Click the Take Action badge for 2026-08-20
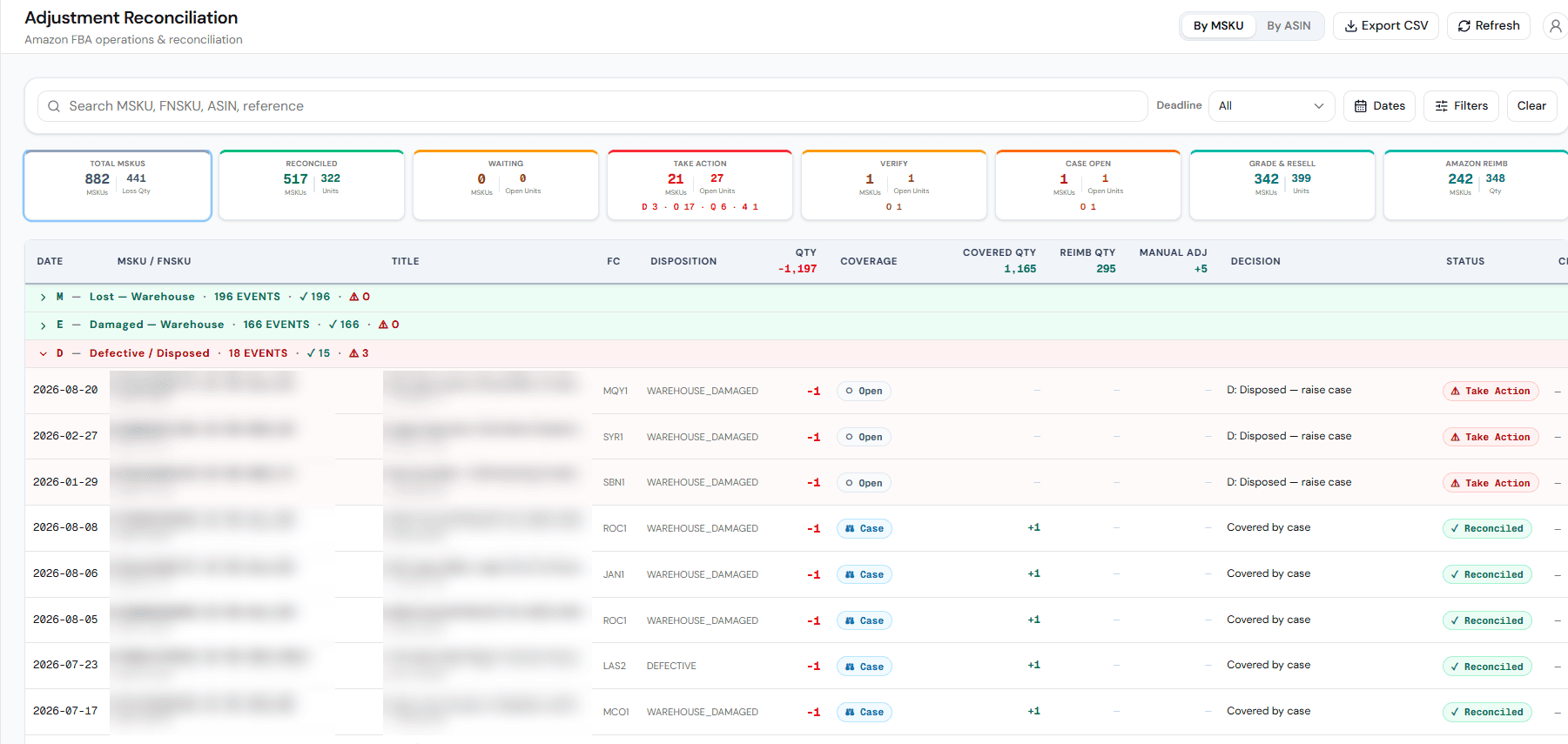This screenshot has width=1568, height=744. click(1491, 391)
